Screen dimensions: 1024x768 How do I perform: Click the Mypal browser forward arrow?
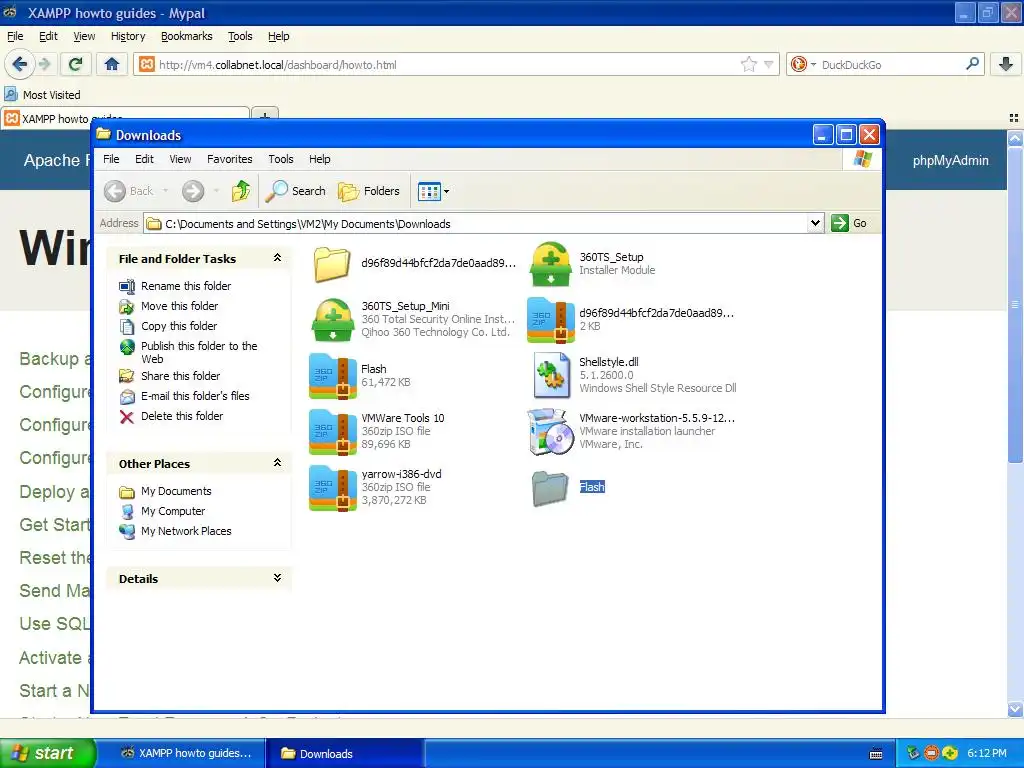[x=44, y=64]
